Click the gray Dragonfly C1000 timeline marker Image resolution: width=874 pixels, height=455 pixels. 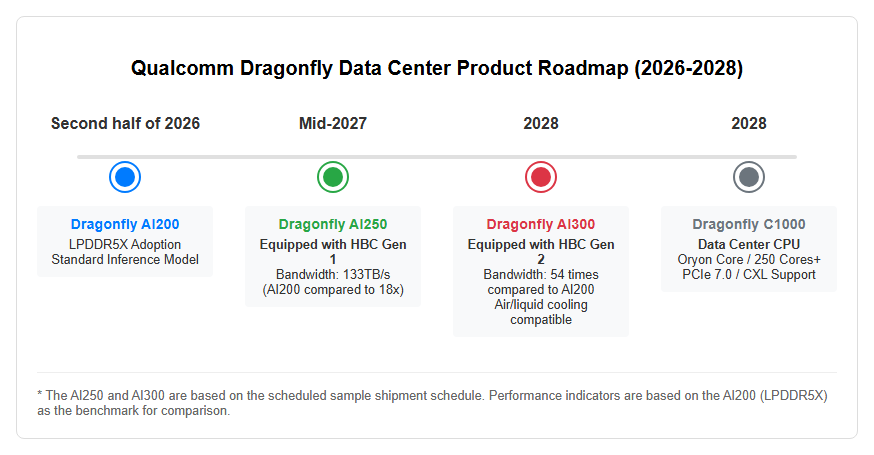[x=749, y=177]
